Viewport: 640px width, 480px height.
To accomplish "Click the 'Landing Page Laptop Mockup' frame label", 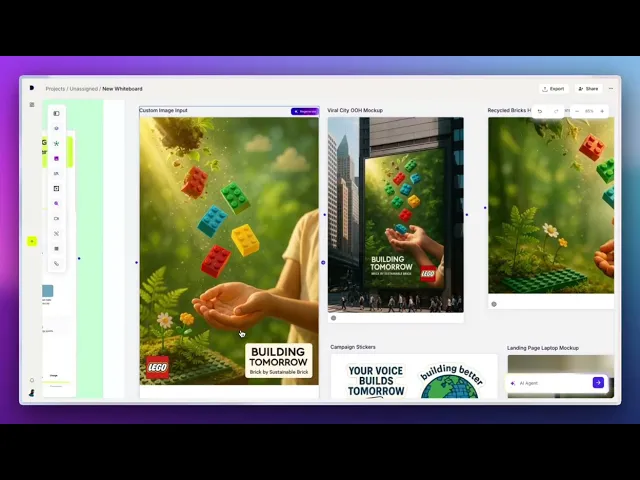I will 543,348.
